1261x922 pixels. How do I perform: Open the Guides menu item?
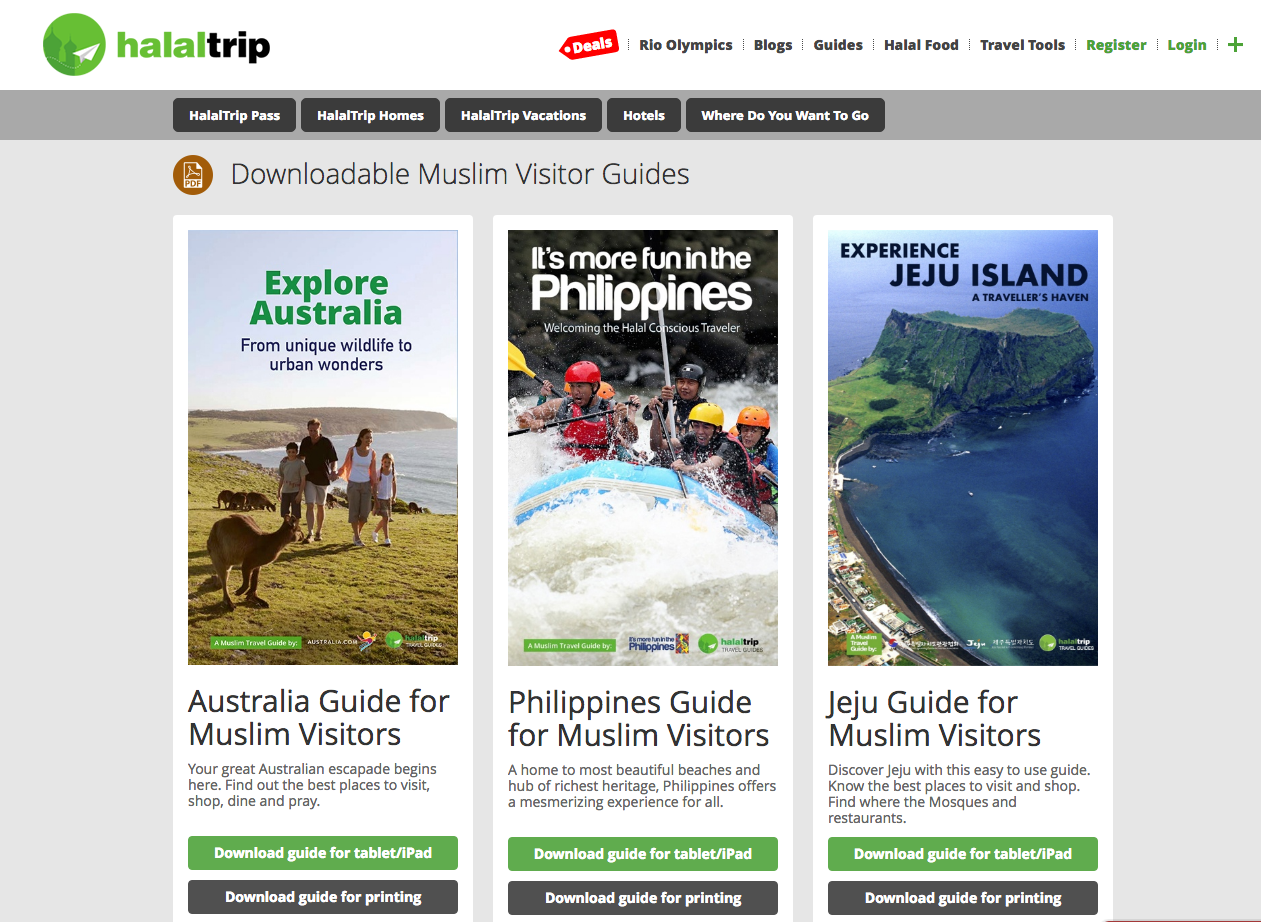coord(838,45)
